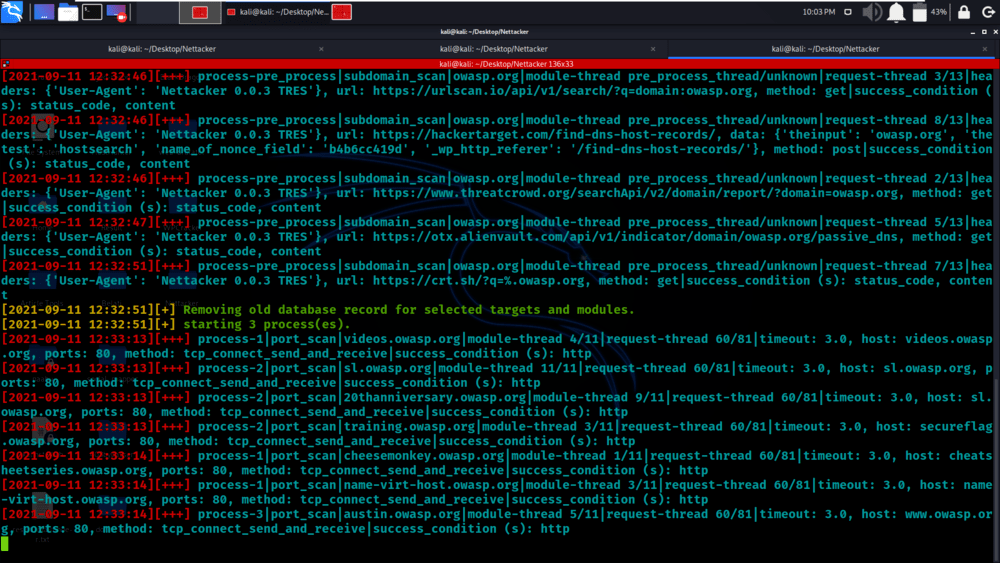Close the third terminal tab

985,49
